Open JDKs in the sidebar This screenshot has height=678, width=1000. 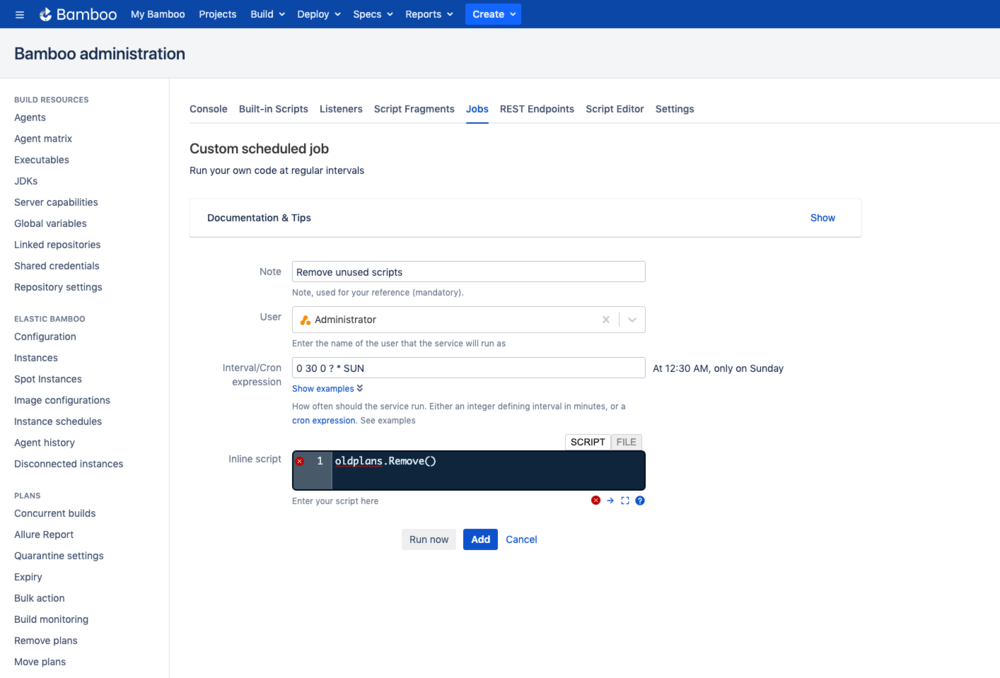pyautogui.click(x=26, y=181)
